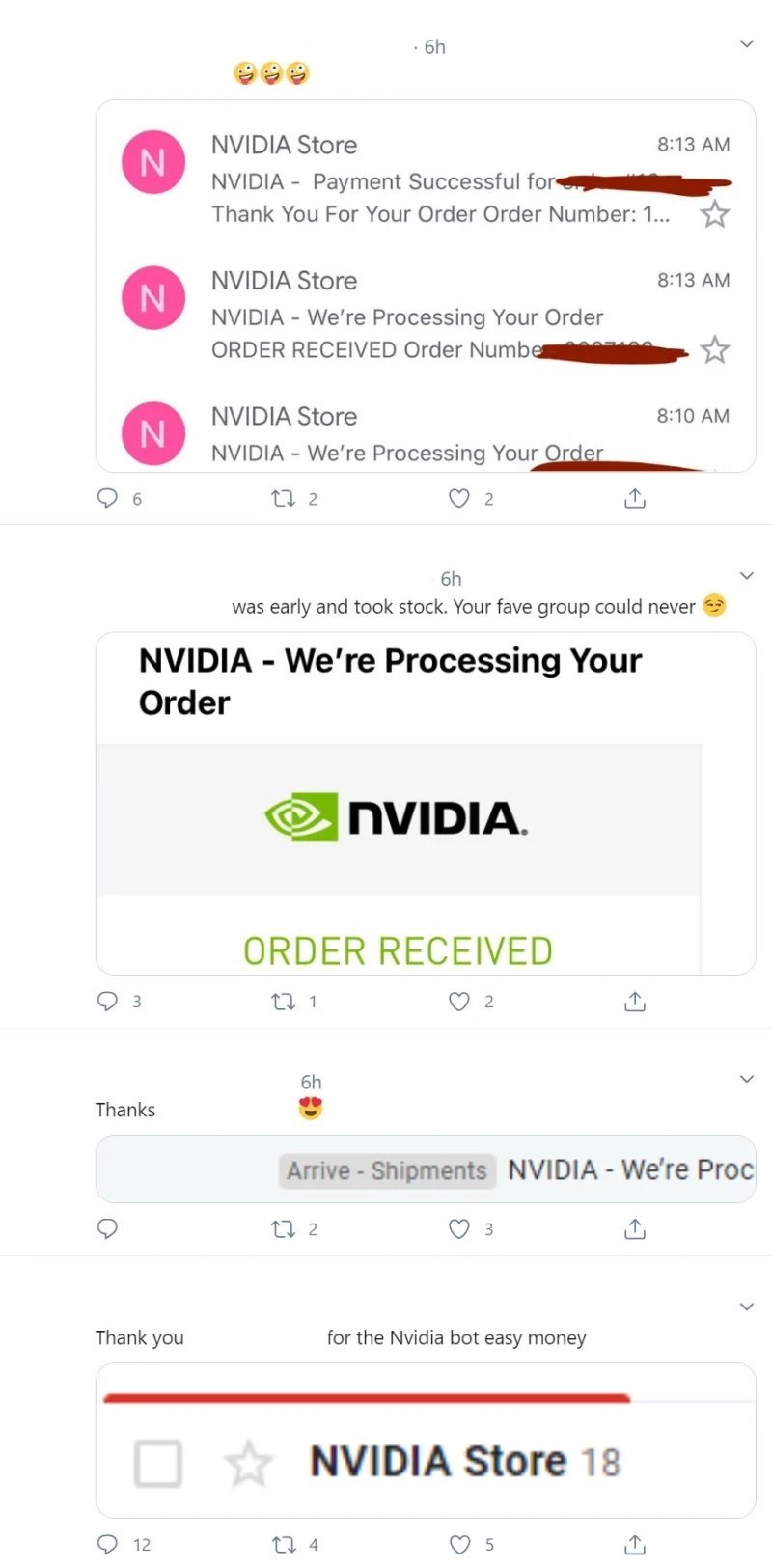Like the 'Thanks' tweet with 3 likes
The height and width of the screenshot is (1568, 772).
459,1228
